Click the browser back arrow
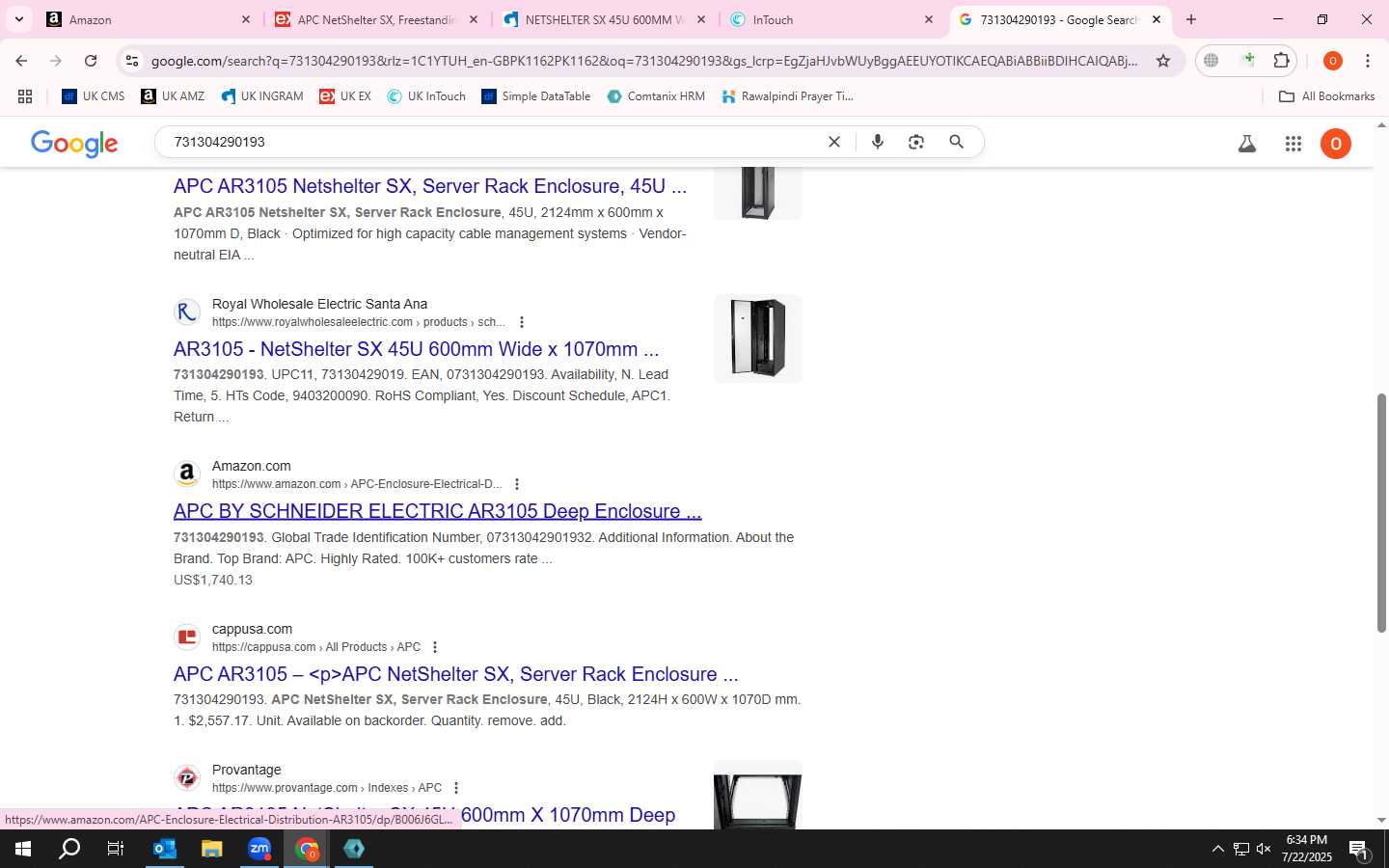 (x=21, y=61)
